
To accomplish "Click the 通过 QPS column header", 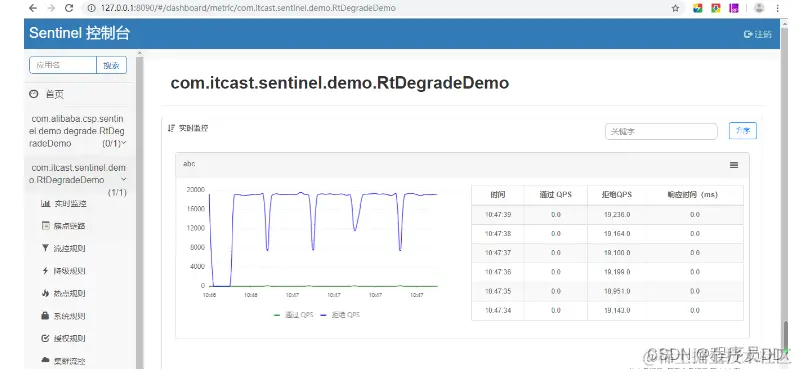I will (555, 195).
